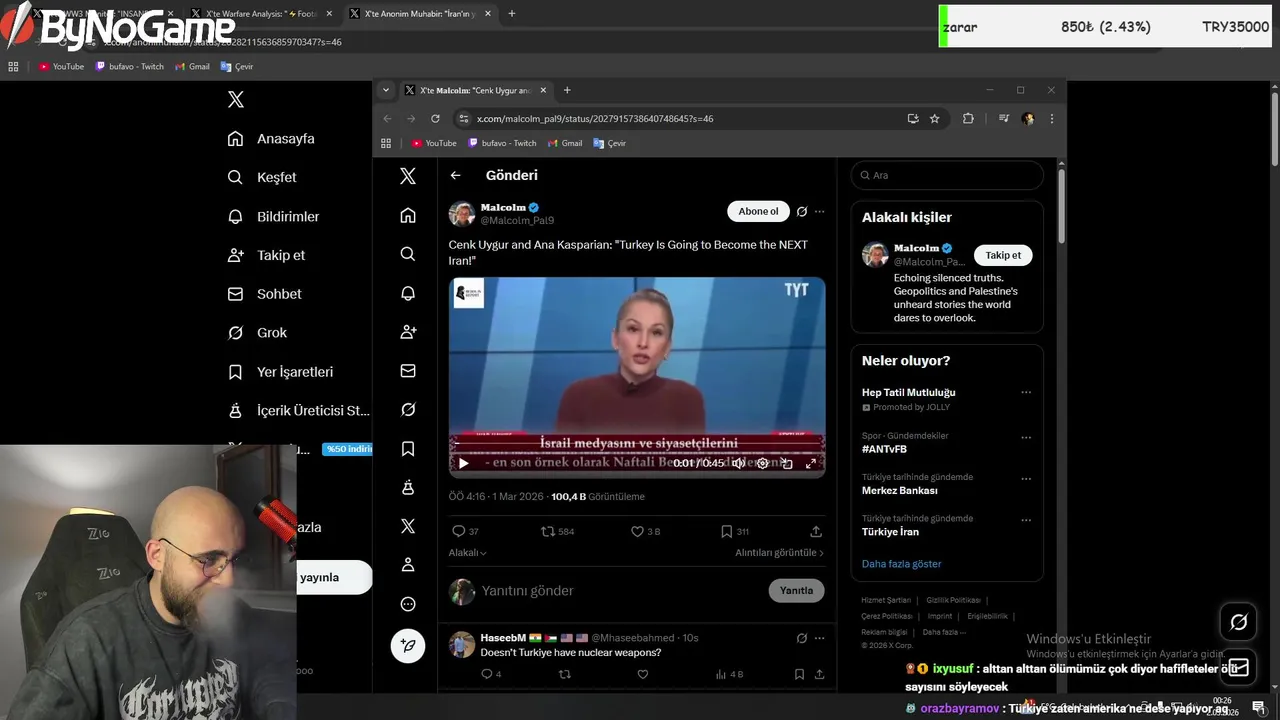Screen dimensions: 1280x720
Task: Click floating Grok button at bottom right
Action: tap(1238, 622)
